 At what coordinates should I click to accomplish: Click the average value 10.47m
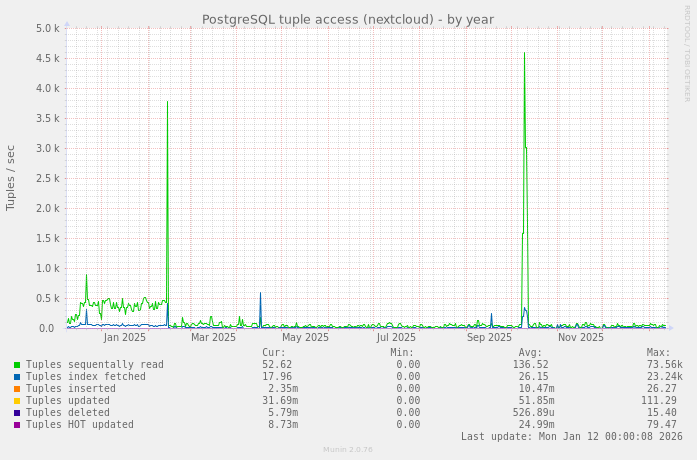(x=537, y=388)
